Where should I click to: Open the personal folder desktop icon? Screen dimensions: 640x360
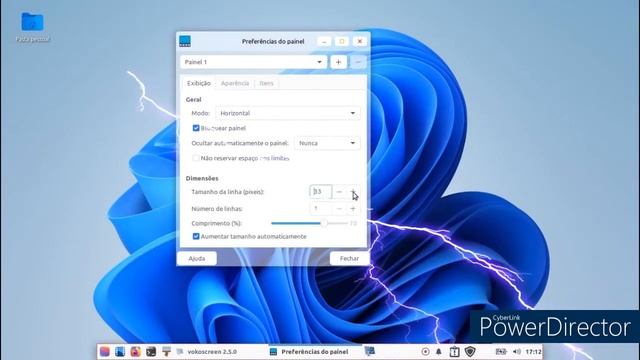coord(32,27)
